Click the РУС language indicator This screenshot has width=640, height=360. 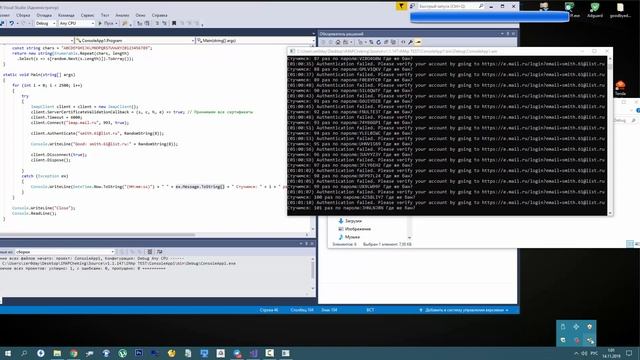coord(594,353)
